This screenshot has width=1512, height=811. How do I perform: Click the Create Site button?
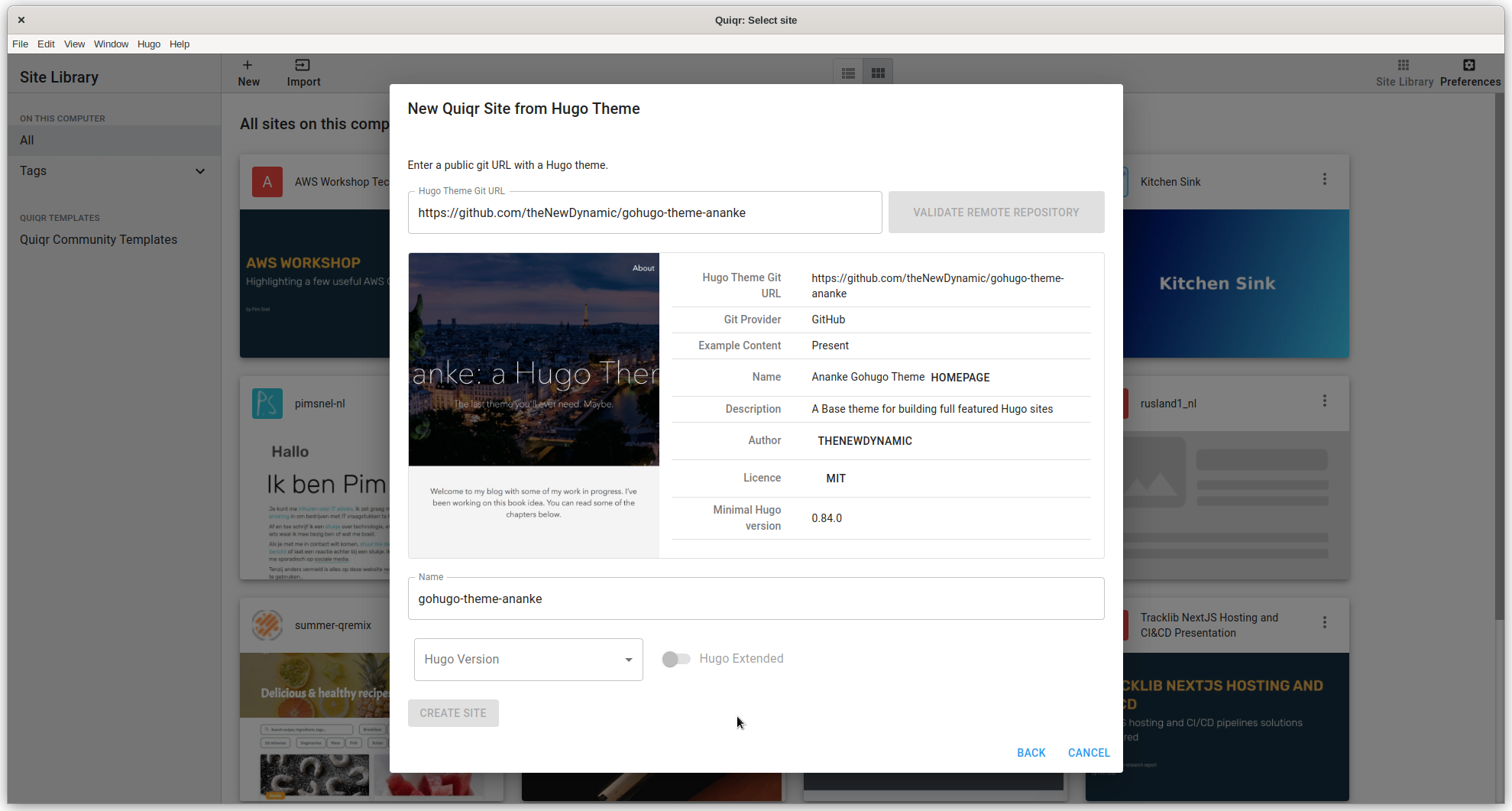[453, 713]
